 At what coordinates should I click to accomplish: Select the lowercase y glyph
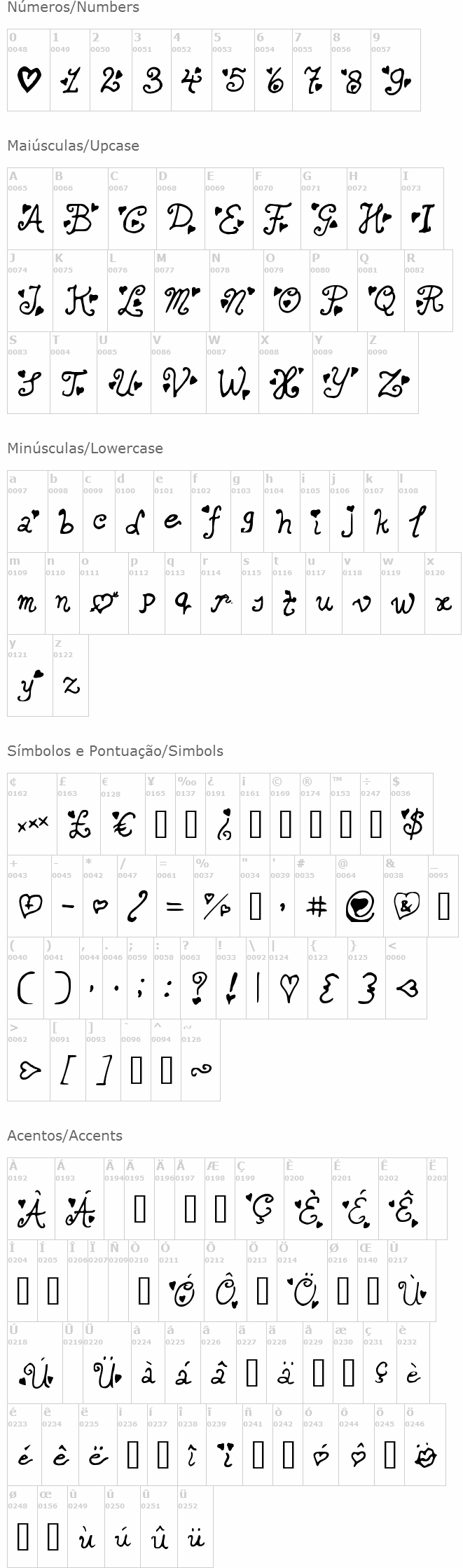click(x=29, y=685)
